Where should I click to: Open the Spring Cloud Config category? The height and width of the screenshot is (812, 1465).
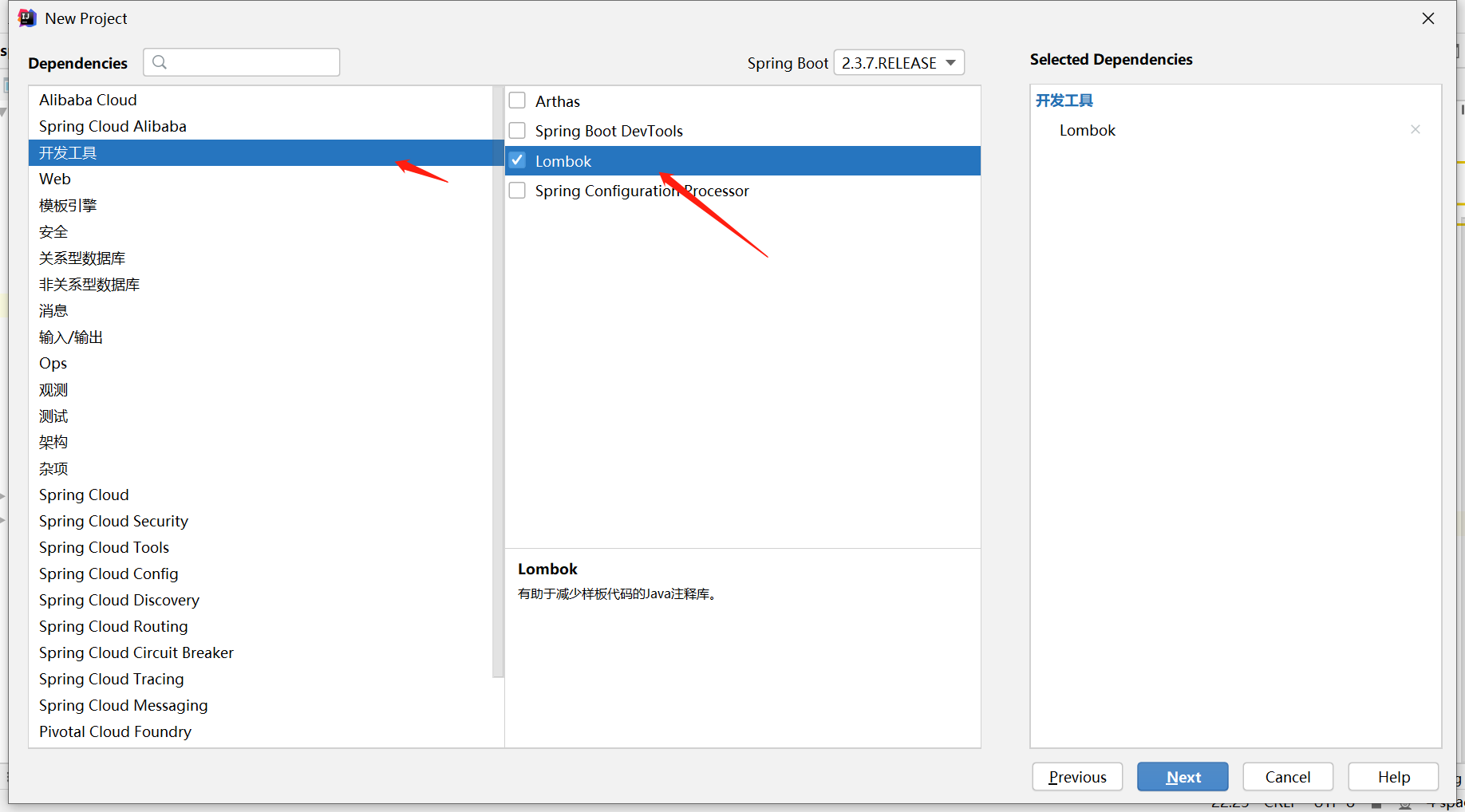coord(261,574)
